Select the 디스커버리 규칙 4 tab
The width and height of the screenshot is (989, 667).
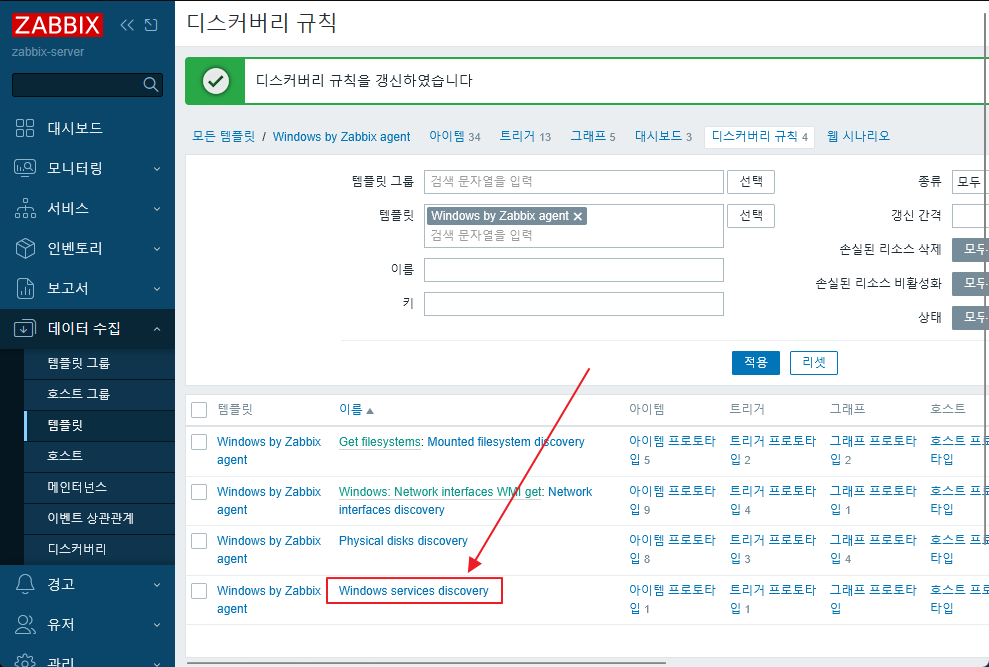click(759, 136)
